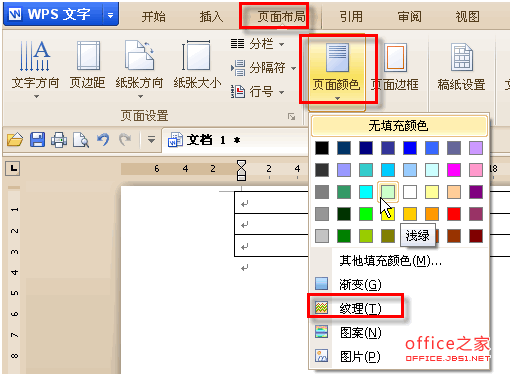Pick the red color swatch
Image resolution: width=513 pixels, height=377 pixels.
[x=454, y=214]
